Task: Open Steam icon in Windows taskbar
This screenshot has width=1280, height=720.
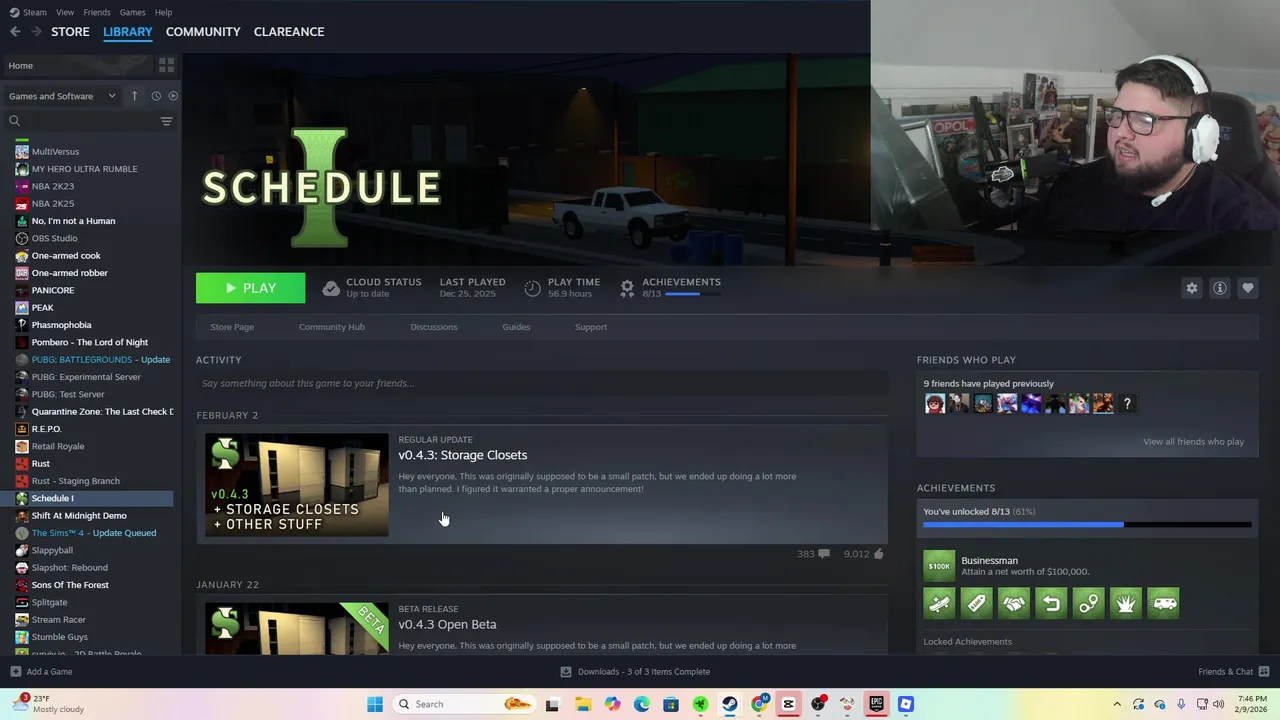Action: tap(730, 704)
